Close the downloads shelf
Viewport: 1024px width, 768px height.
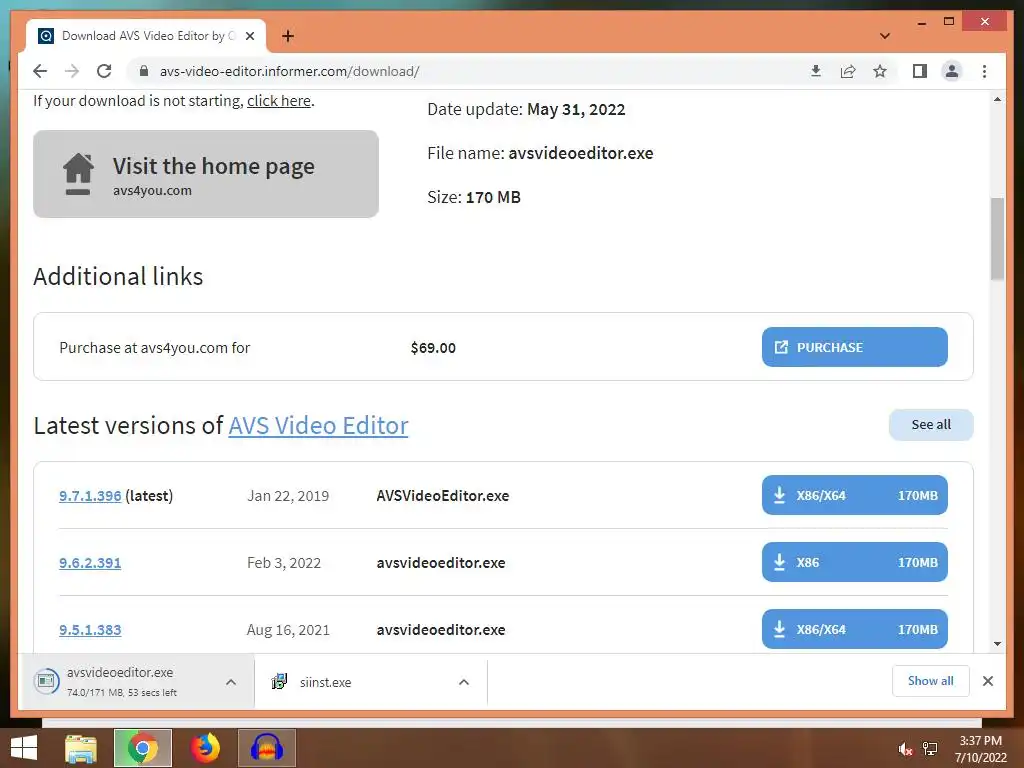coord(987,681)
